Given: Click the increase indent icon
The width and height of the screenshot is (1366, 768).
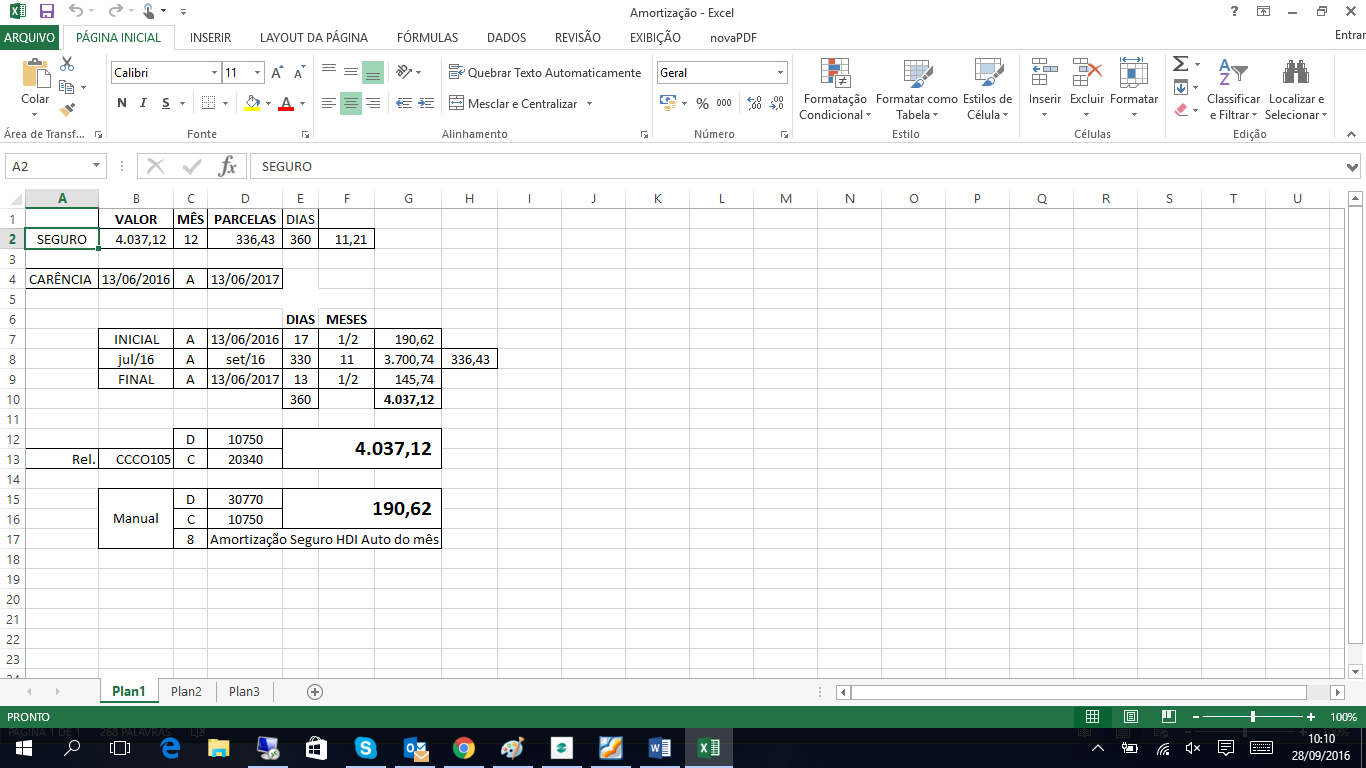Looking at the screenshot, I should point(426,103).
